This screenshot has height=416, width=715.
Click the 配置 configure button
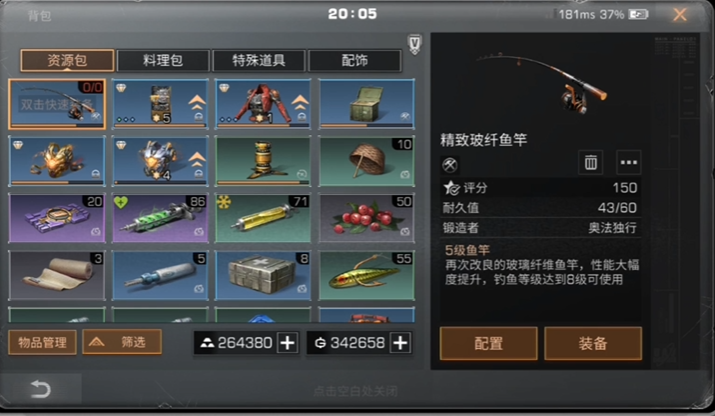coord(488,343)
